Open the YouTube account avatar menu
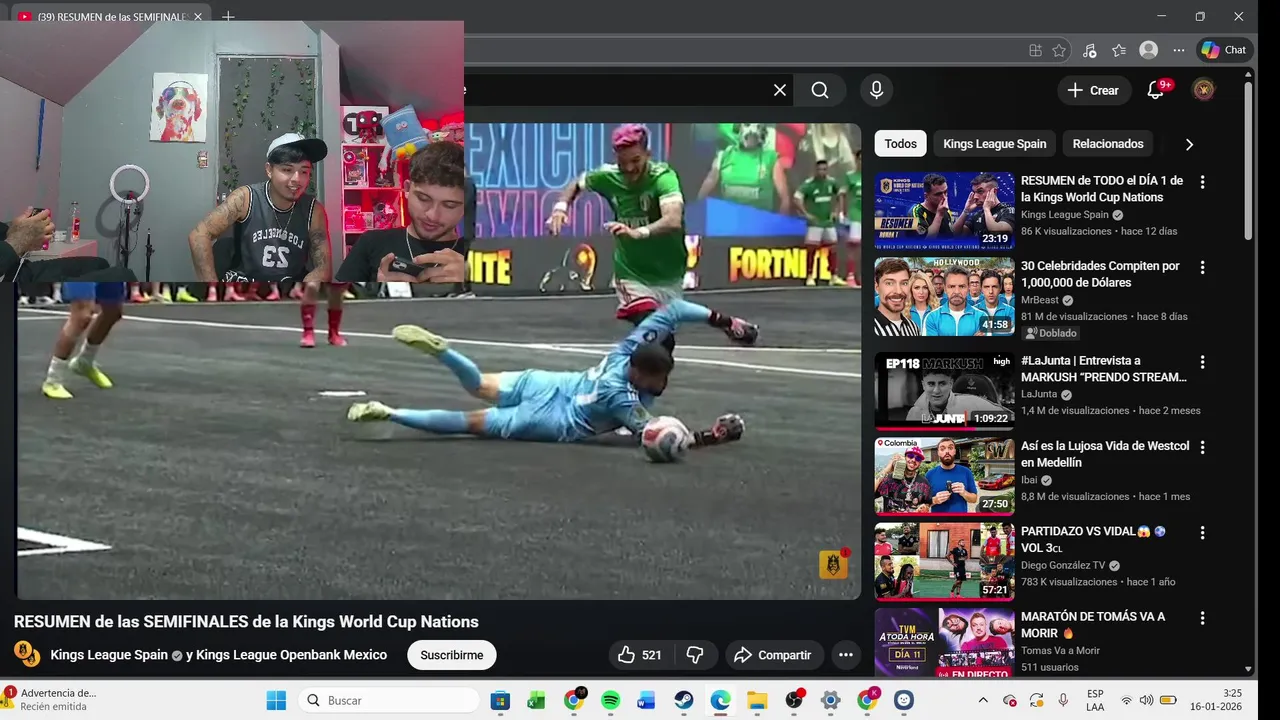Image resolution: width=1280 pixels, height=720 pixels. [1204, 90]
